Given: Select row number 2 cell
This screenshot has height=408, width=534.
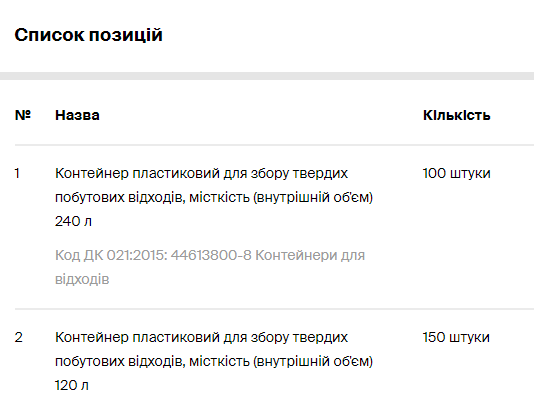Looking at the screenshot, I should tap(19, 338).
